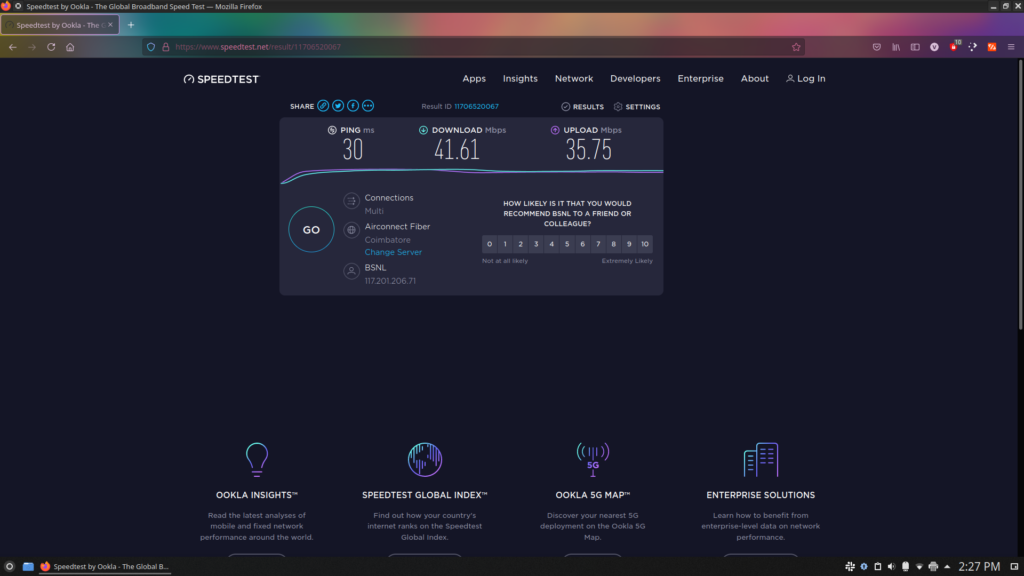The height and width of the screenshot is (576, 1024).
Task: Click the Enterprise Solutions building icon
Action: 761,459
